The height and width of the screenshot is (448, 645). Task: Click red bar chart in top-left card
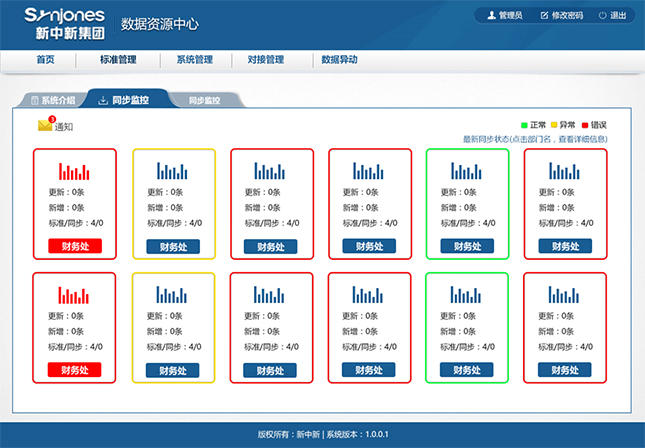pyautogui.click(x=74, y=171)
